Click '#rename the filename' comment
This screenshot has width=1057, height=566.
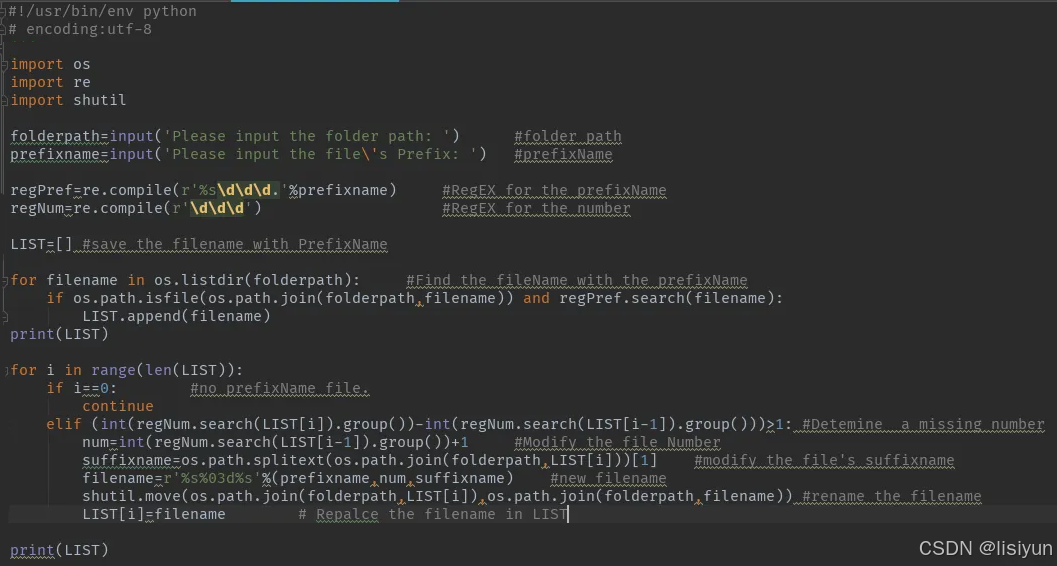[x=891, y=496]
